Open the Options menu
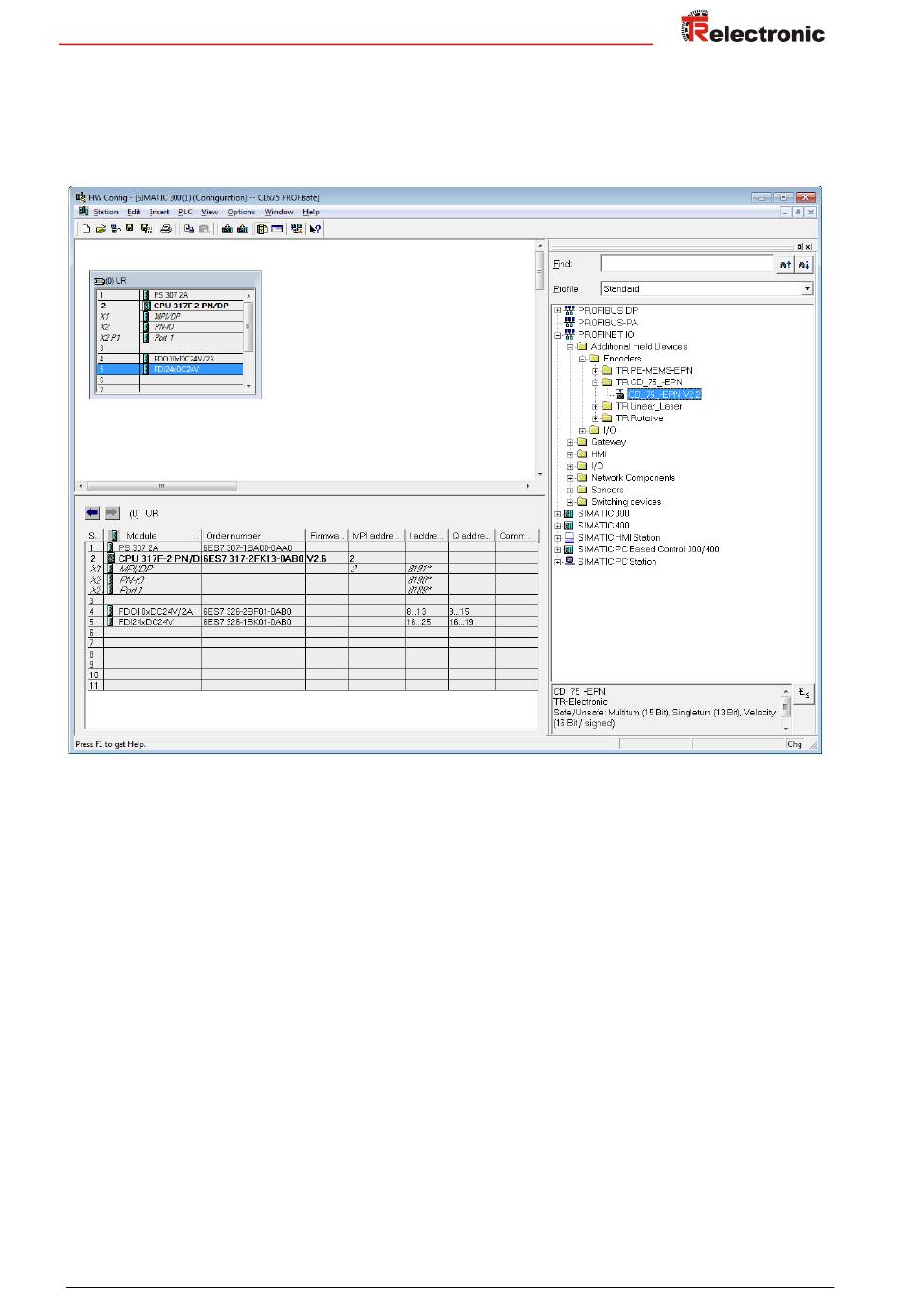The width and height of the screenshot is (901, 1316). 241,213
